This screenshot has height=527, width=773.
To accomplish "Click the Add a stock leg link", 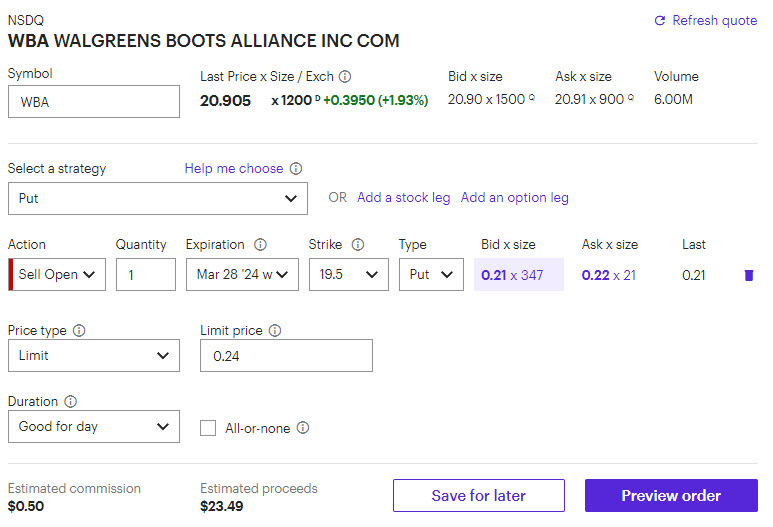I will [x=403, y=198].
